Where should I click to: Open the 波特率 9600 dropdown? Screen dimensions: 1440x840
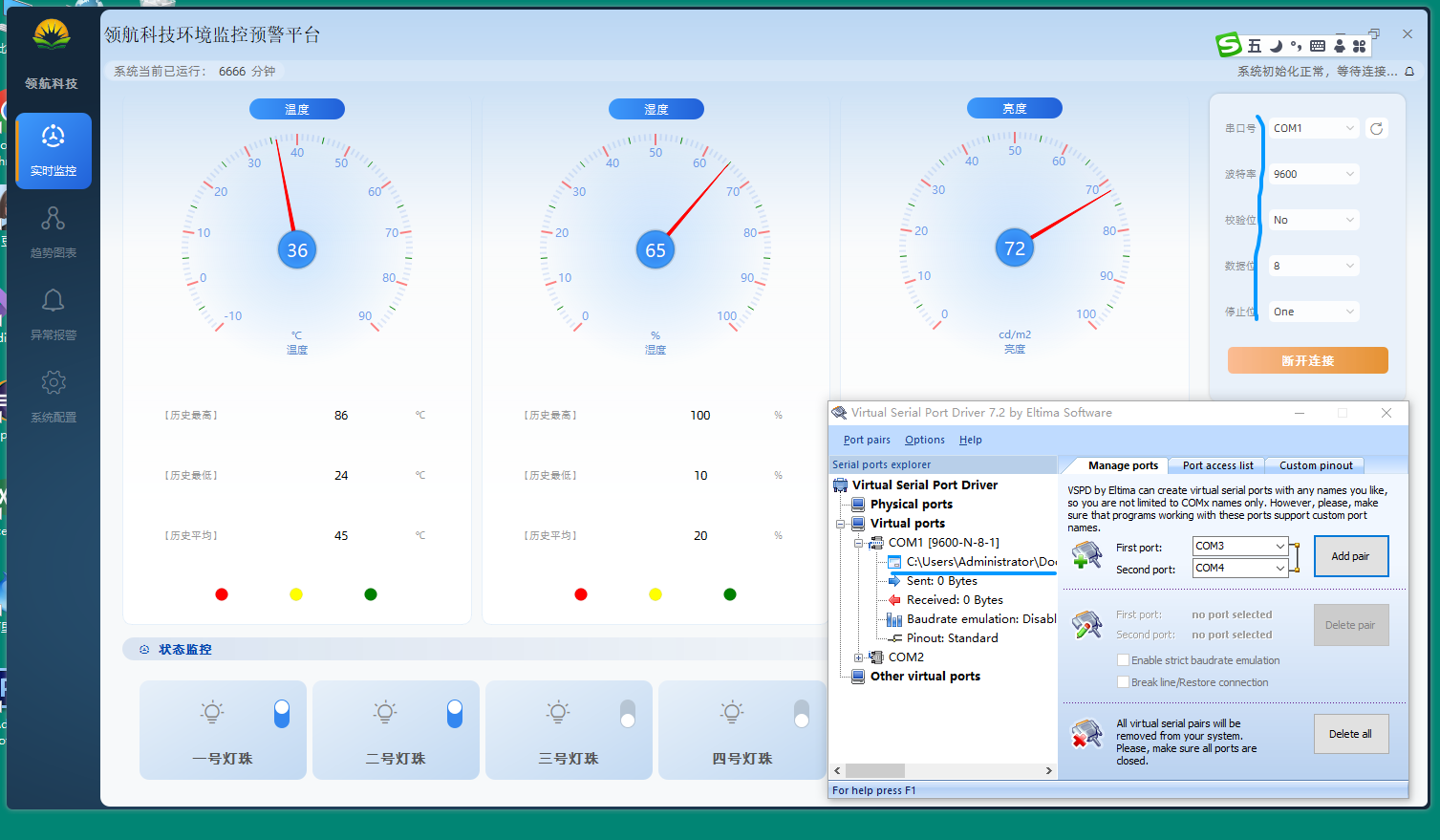coord(1314,174)
